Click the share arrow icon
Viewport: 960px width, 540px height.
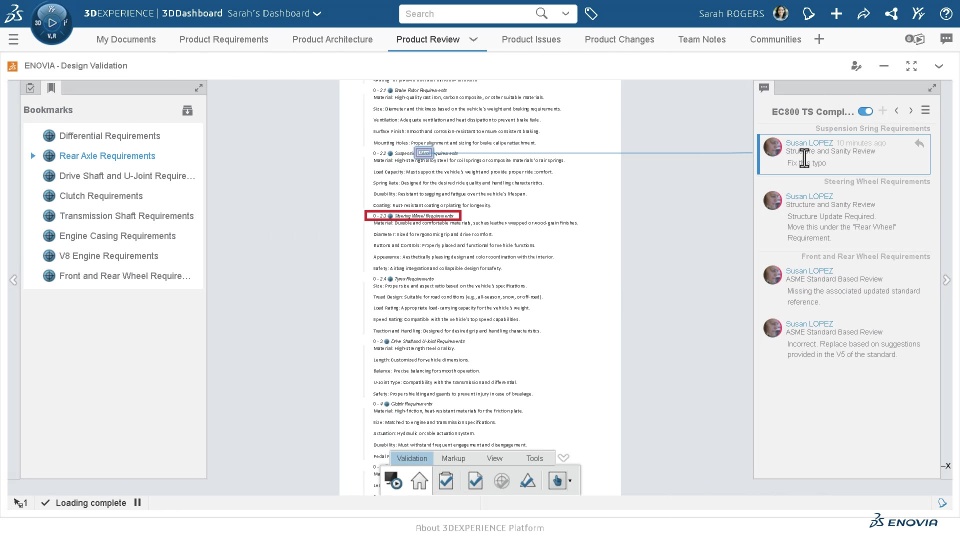[863, 13]
